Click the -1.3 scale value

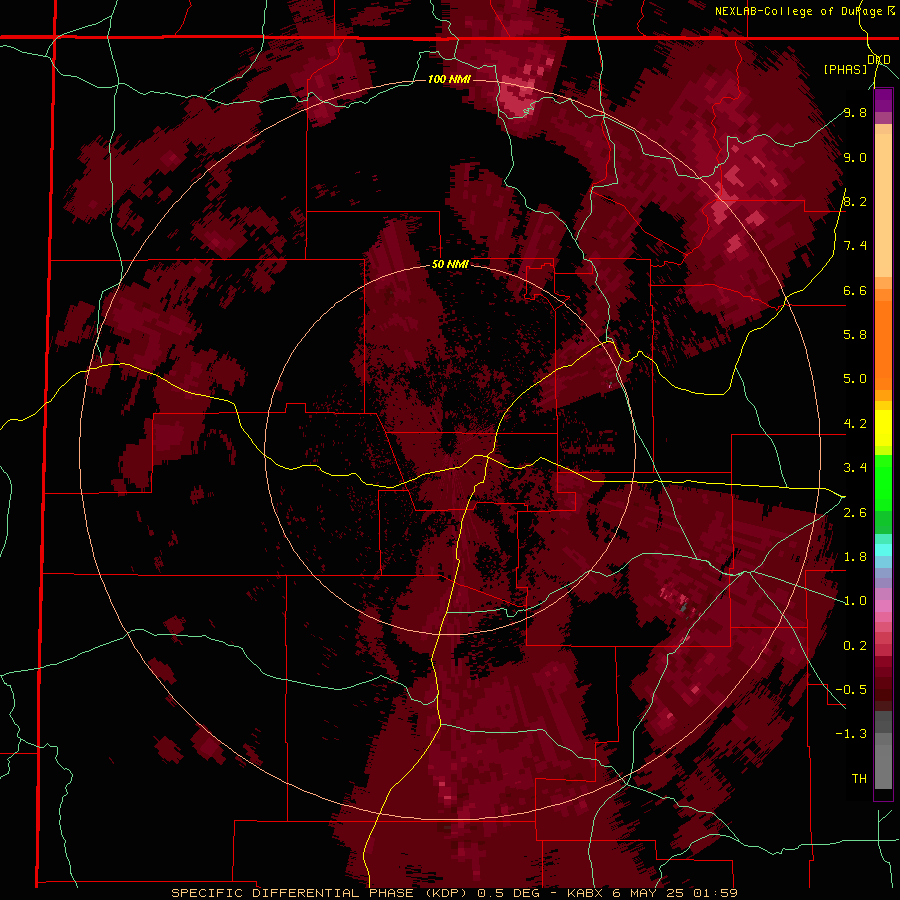pyautogui.click(x=851, y=734)
